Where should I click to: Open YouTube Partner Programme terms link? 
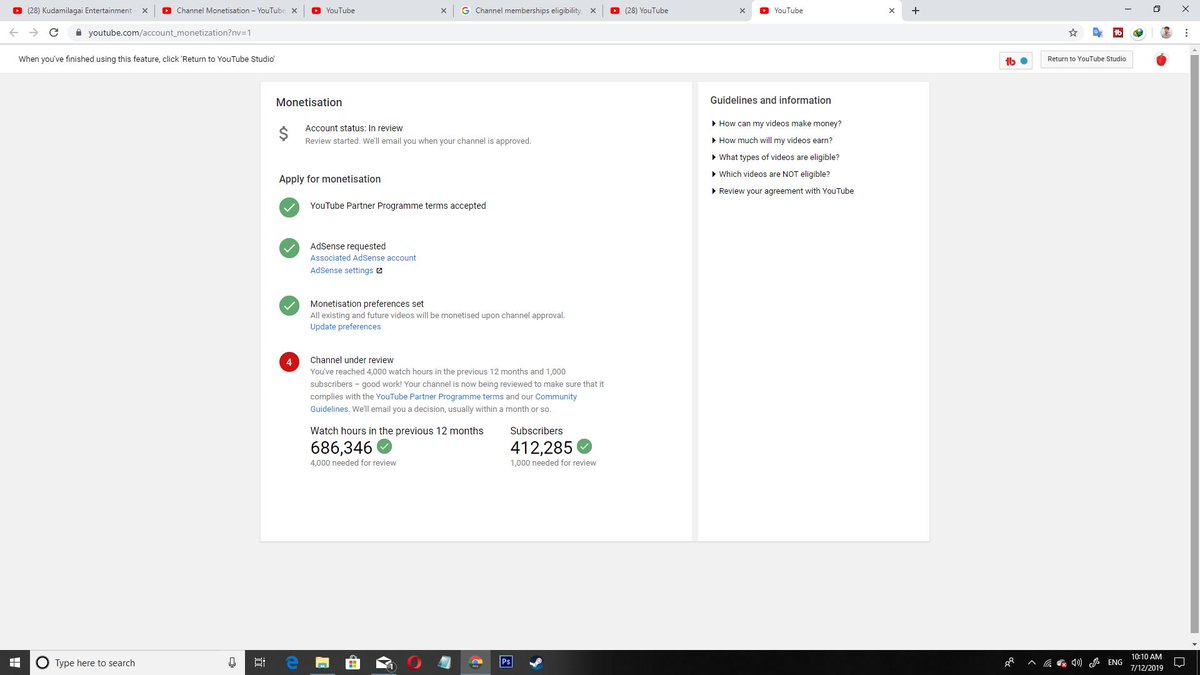(440, 397)
